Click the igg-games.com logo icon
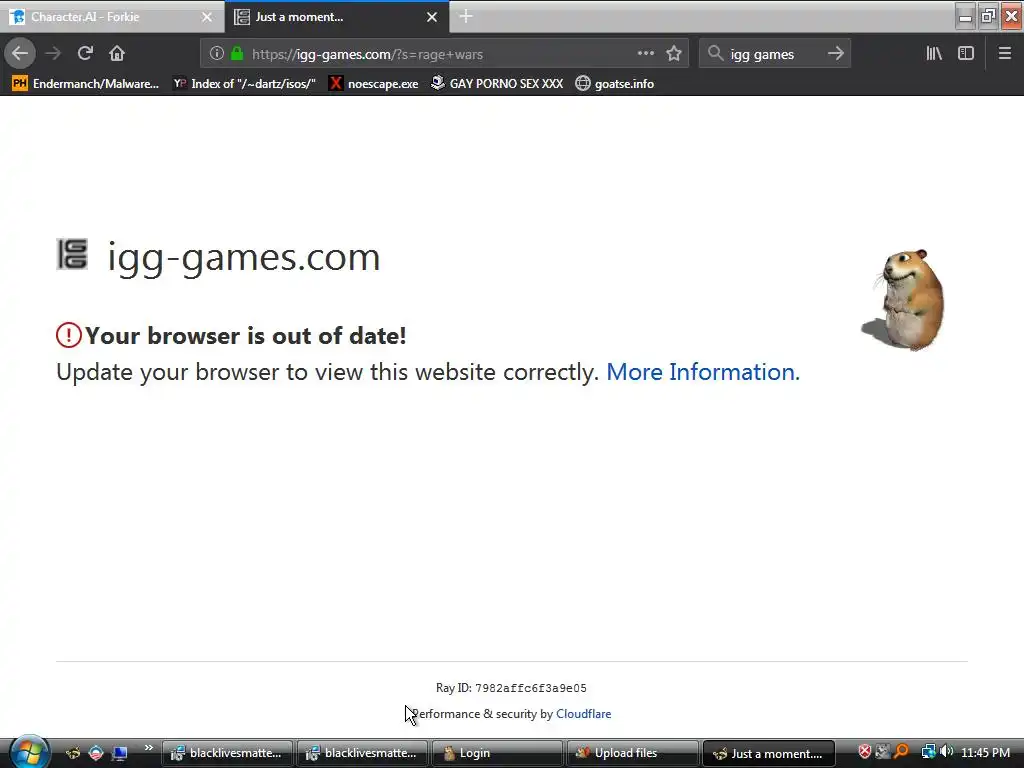 72,254
